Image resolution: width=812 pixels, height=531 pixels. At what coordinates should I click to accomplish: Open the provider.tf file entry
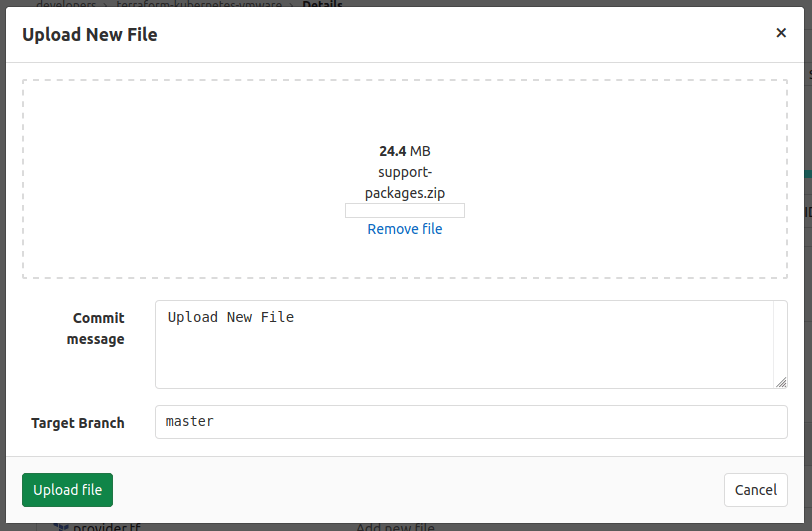107,527
